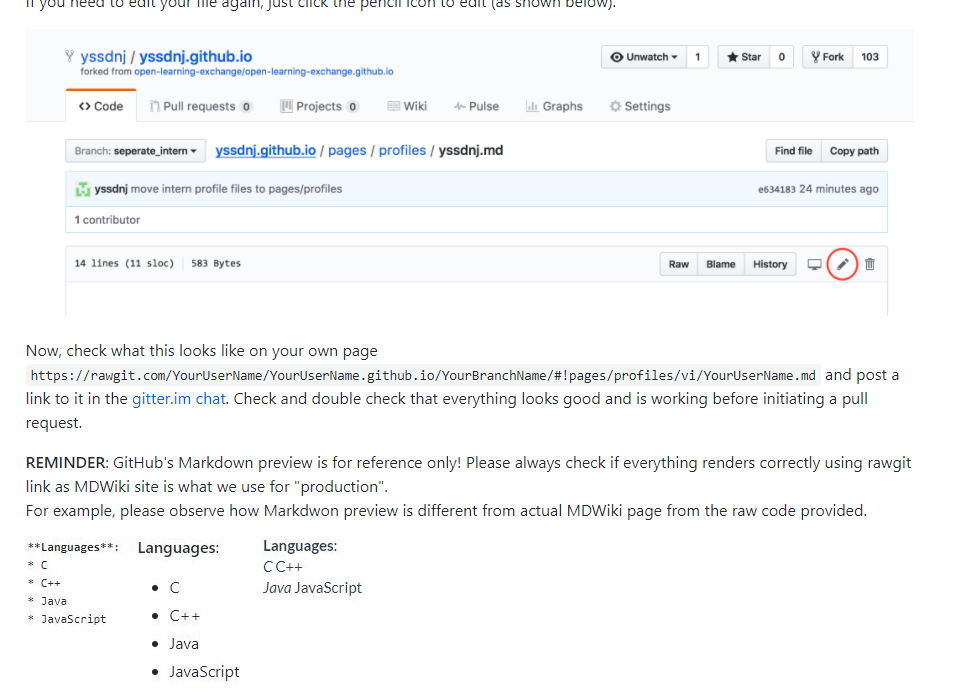Click the fork icon beside yssdnj
Image resolution: width=956 pixels, height=692 pixels.
[70, 56]
